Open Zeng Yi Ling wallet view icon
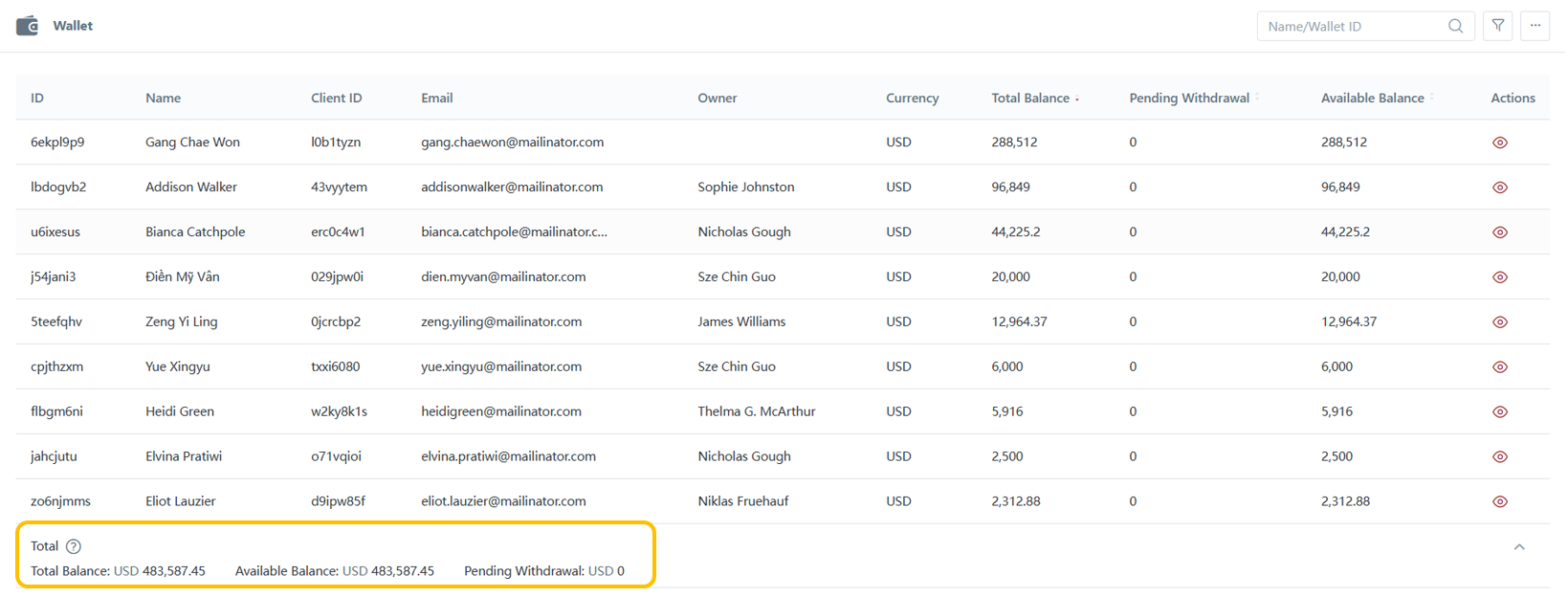Image resolution: width=1568 pixels, height=597 pixels. [x=1500, y=322]
